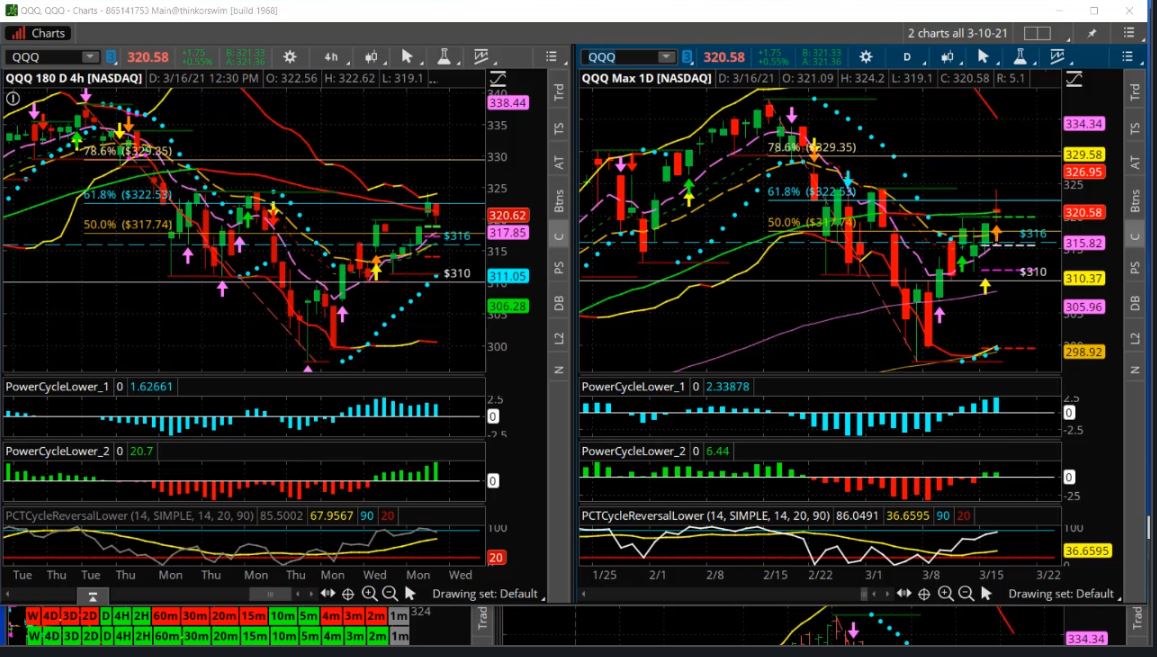Image resolution: width=1157 pixels, height=657 pixels.
Task: Open Btns sidebar tab on left chart
Action: click(x=559, y=200)
